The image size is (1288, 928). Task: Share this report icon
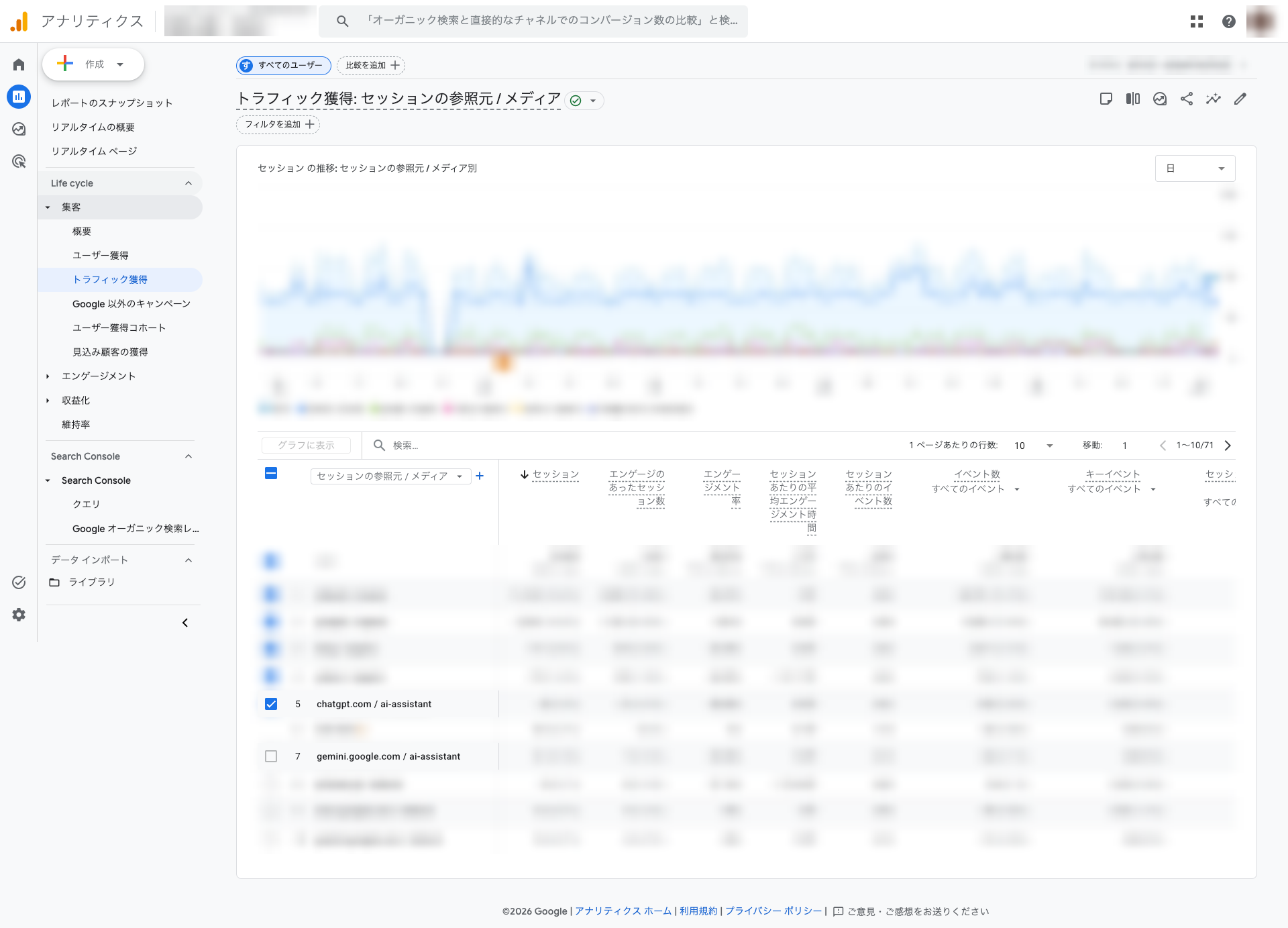point(1187,99)
